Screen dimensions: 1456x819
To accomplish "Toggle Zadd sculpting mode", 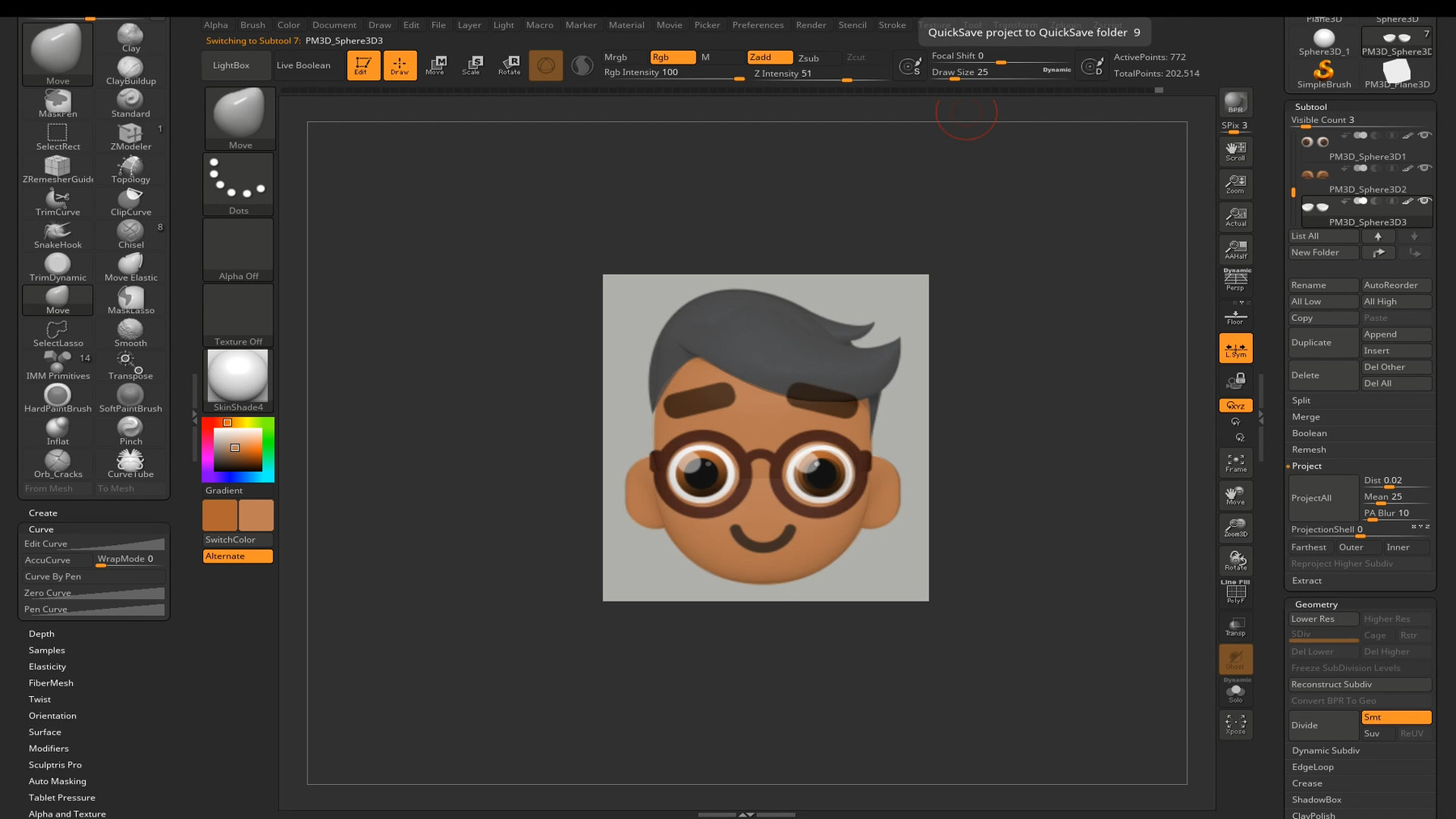I will [768, 57].
